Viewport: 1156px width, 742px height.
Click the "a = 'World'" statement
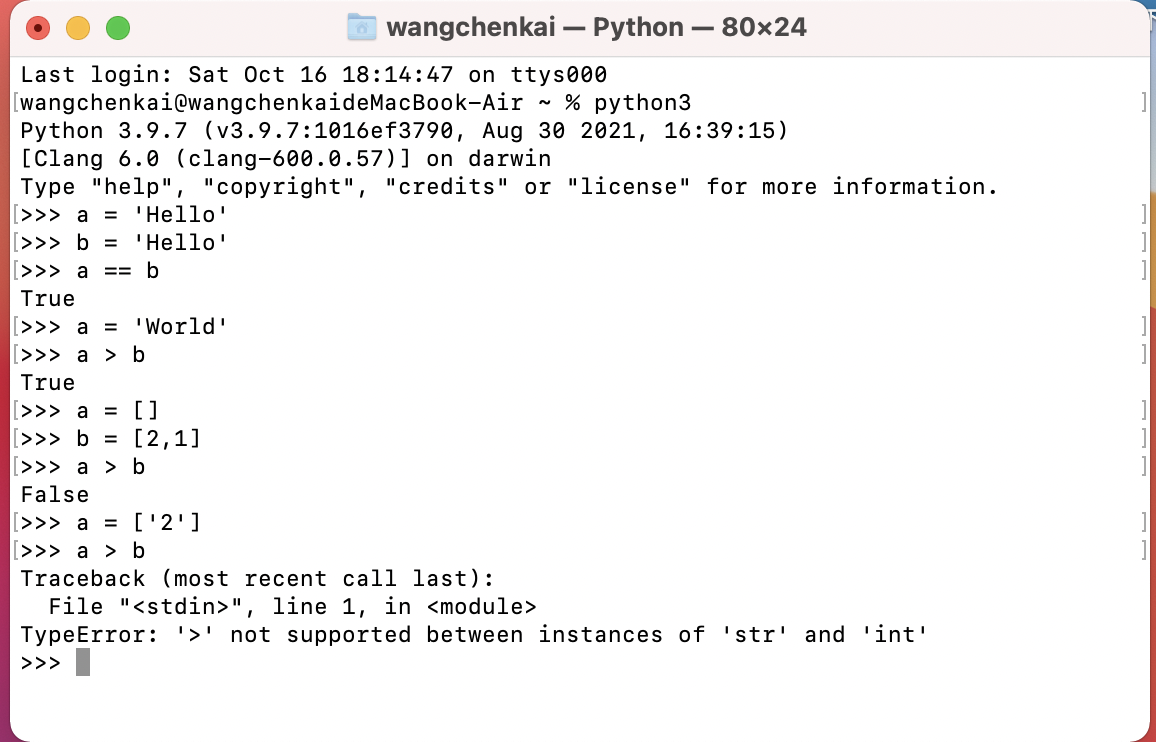click(x=152, y=326)
